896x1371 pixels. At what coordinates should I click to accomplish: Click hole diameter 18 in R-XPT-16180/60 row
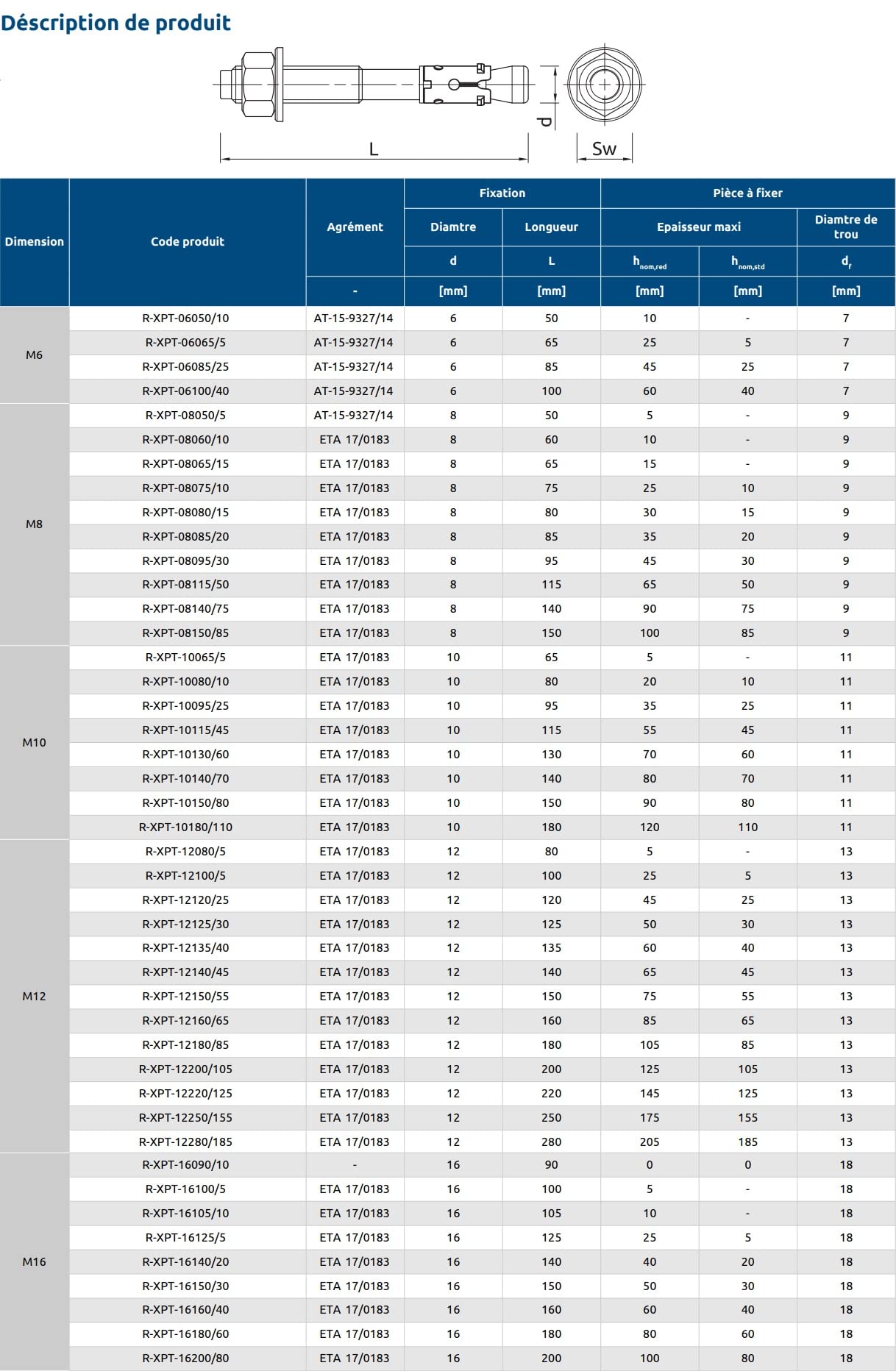pyautogui.click(x=846, y=1333)
